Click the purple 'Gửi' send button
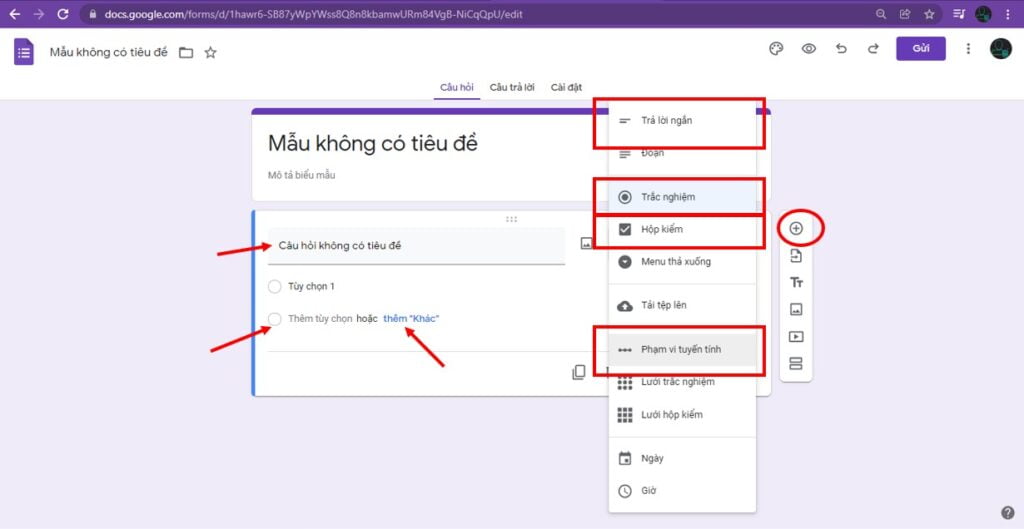 (x=920, y=49)
